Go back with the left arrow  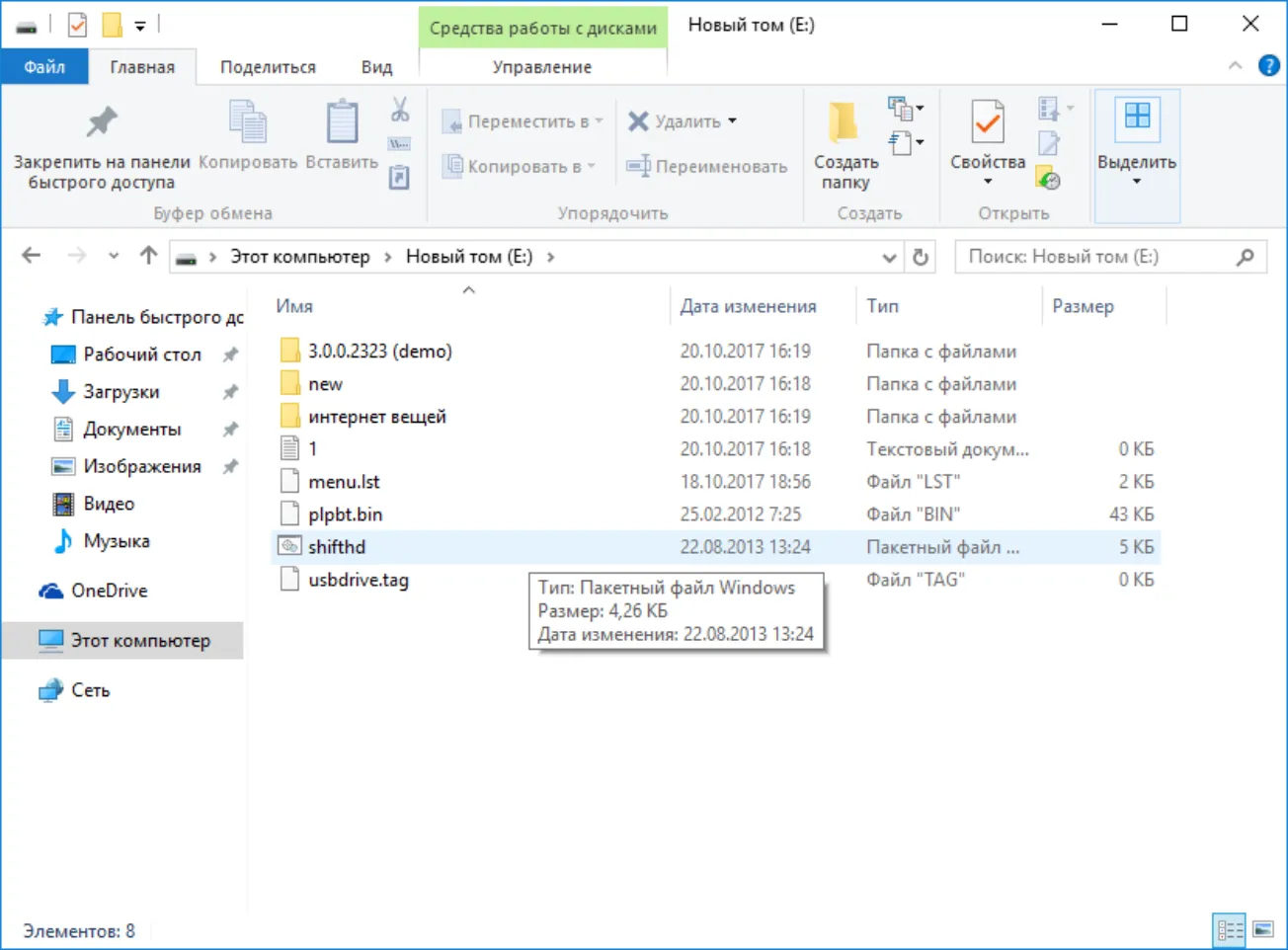click(32, 257)
